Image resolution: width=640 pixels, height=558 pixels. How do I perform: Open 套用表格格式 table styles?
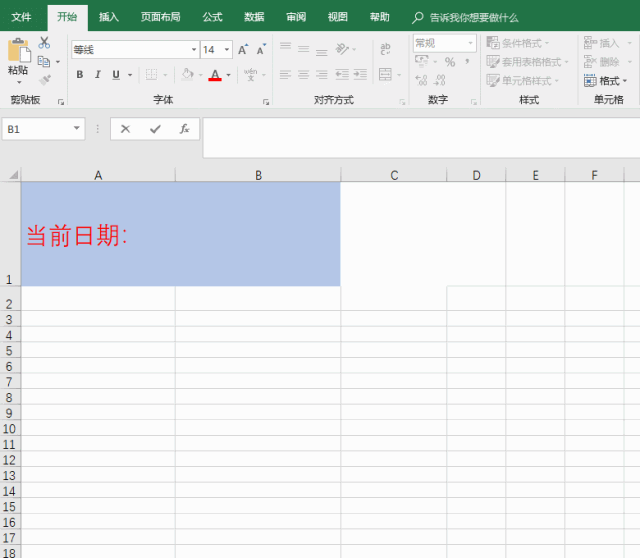(x=527, y=62)
